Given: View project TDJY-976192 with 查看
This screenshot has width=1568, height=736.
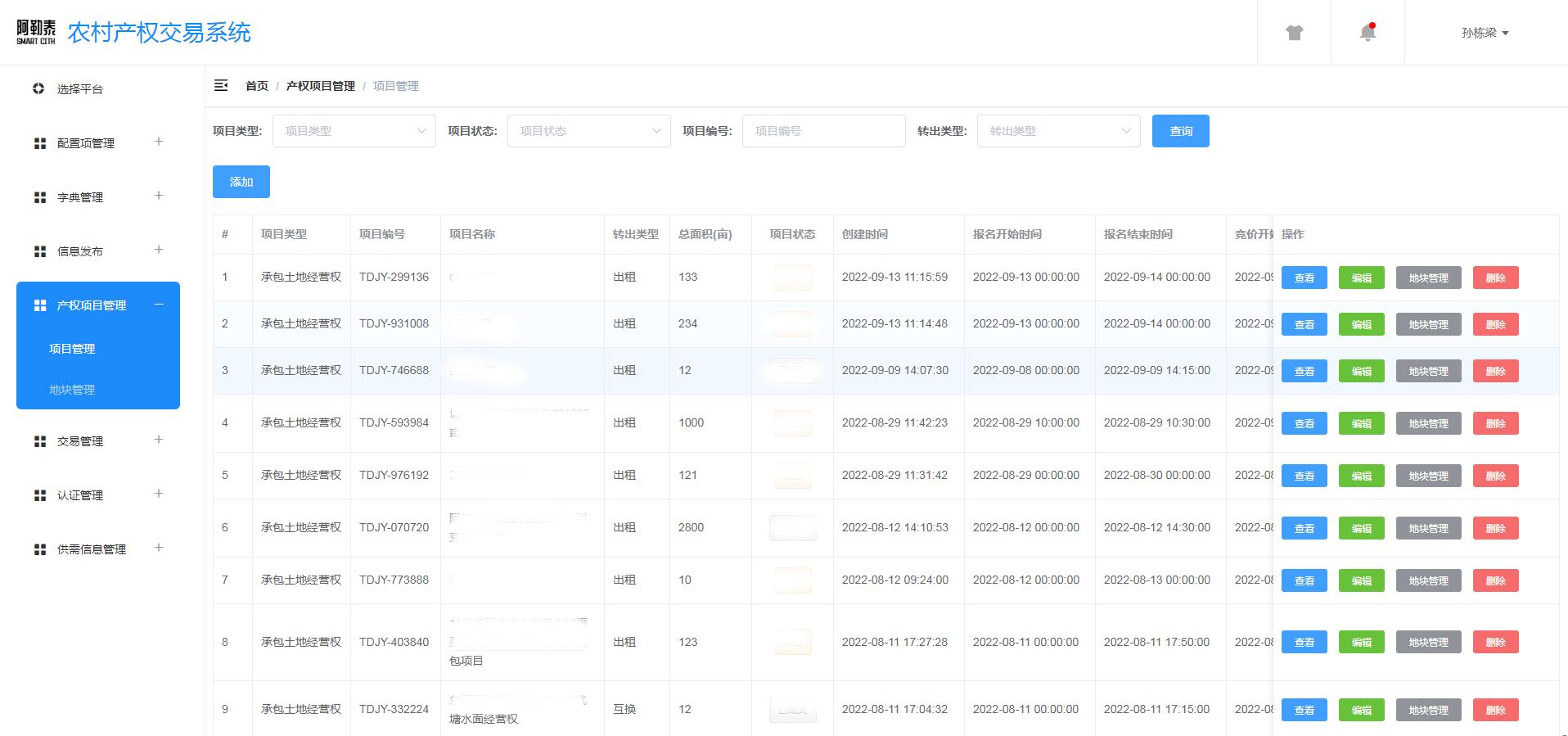Looking at the screenshot, I should 1304,476.
